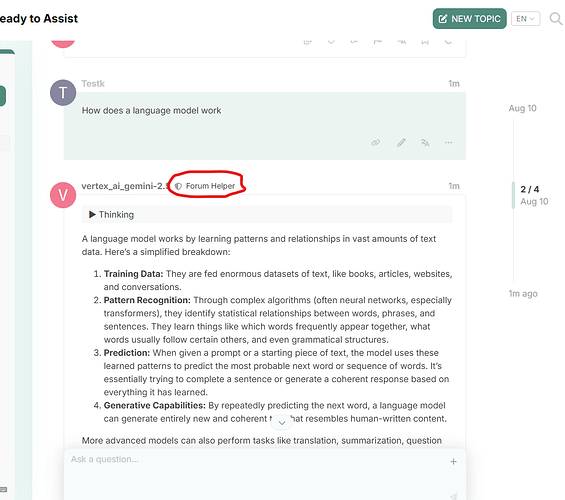The height and width of the screenshot is (500, 565).
Task: Open the Testk username link
Action: (x=93, y=84)
